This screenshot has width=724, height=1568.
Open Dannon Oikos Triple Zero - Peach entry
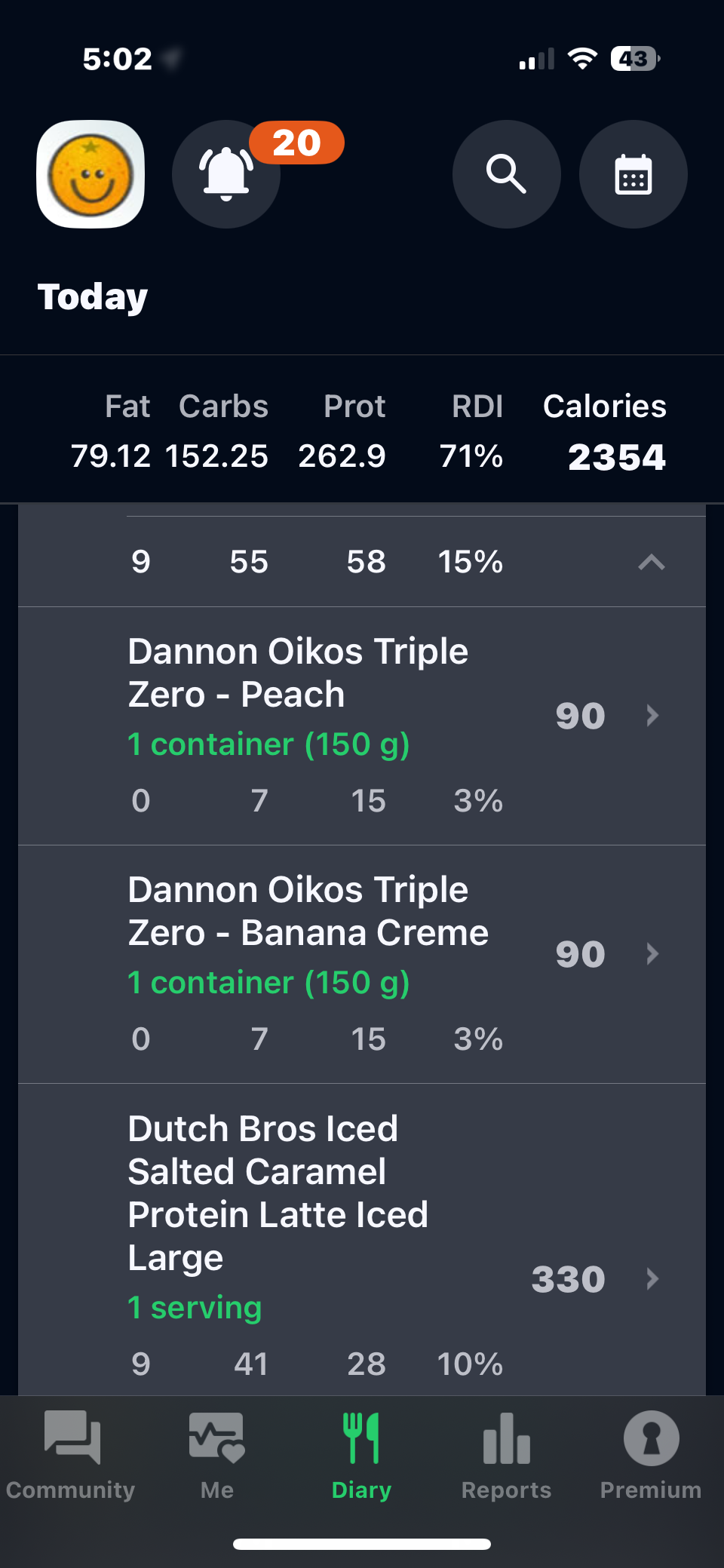[298, 673]
